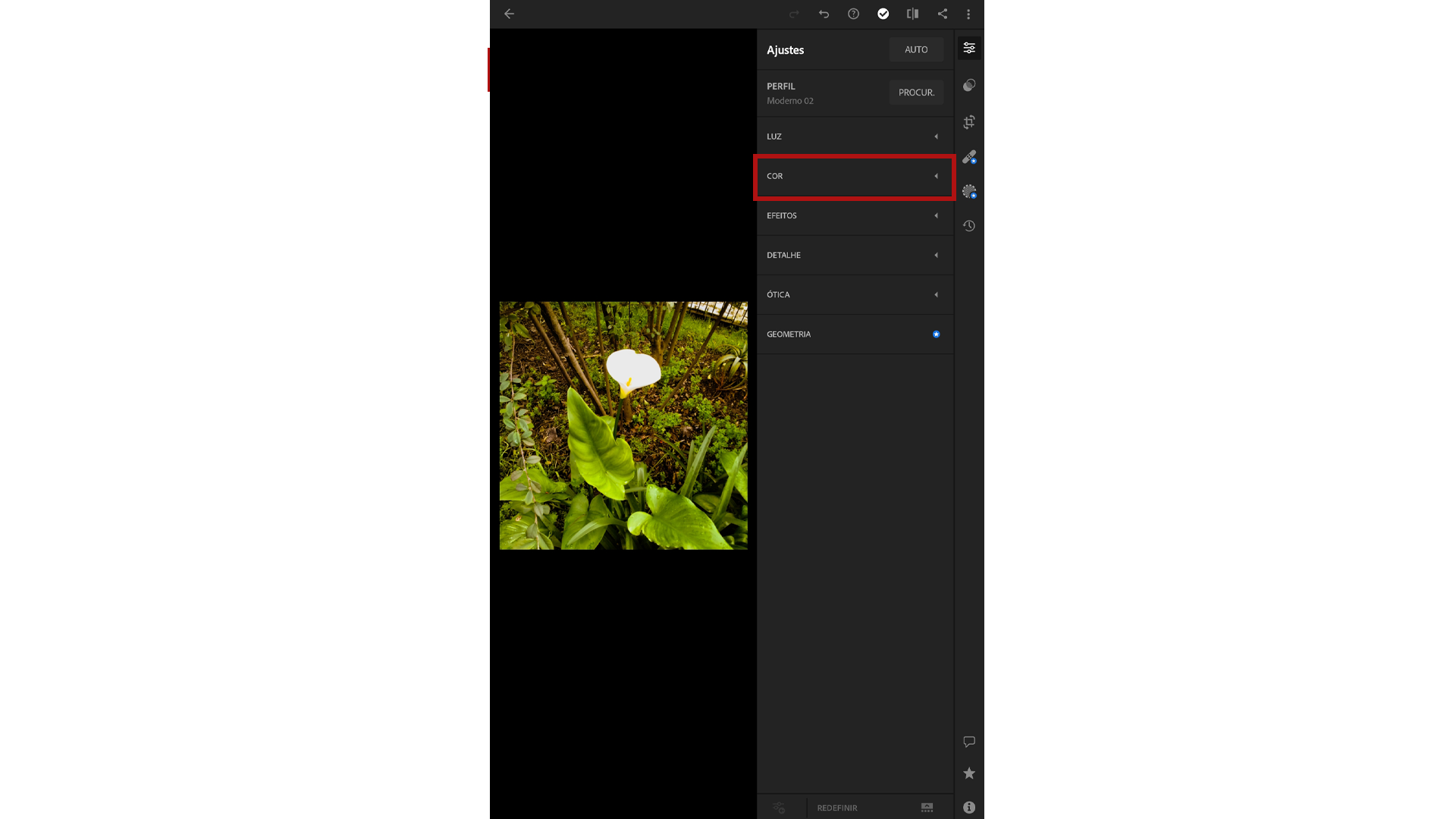Open the three-dot overflow menu
This screenshot has height=819, width=1456.
coord(968,14)
